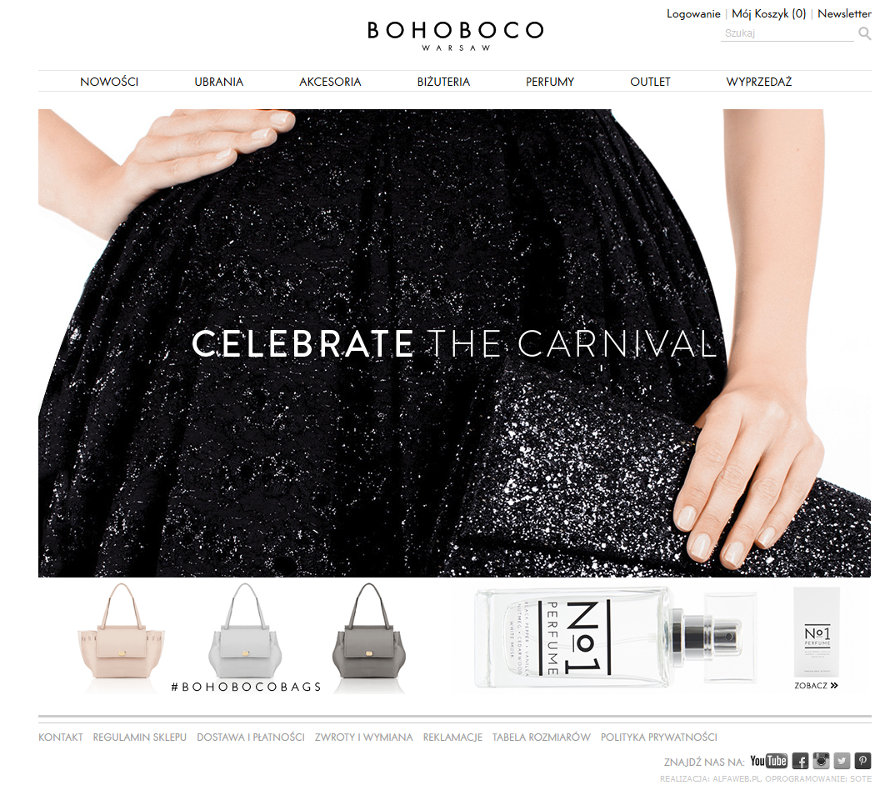Open Mój Koszyk cart link

[769, 14]
